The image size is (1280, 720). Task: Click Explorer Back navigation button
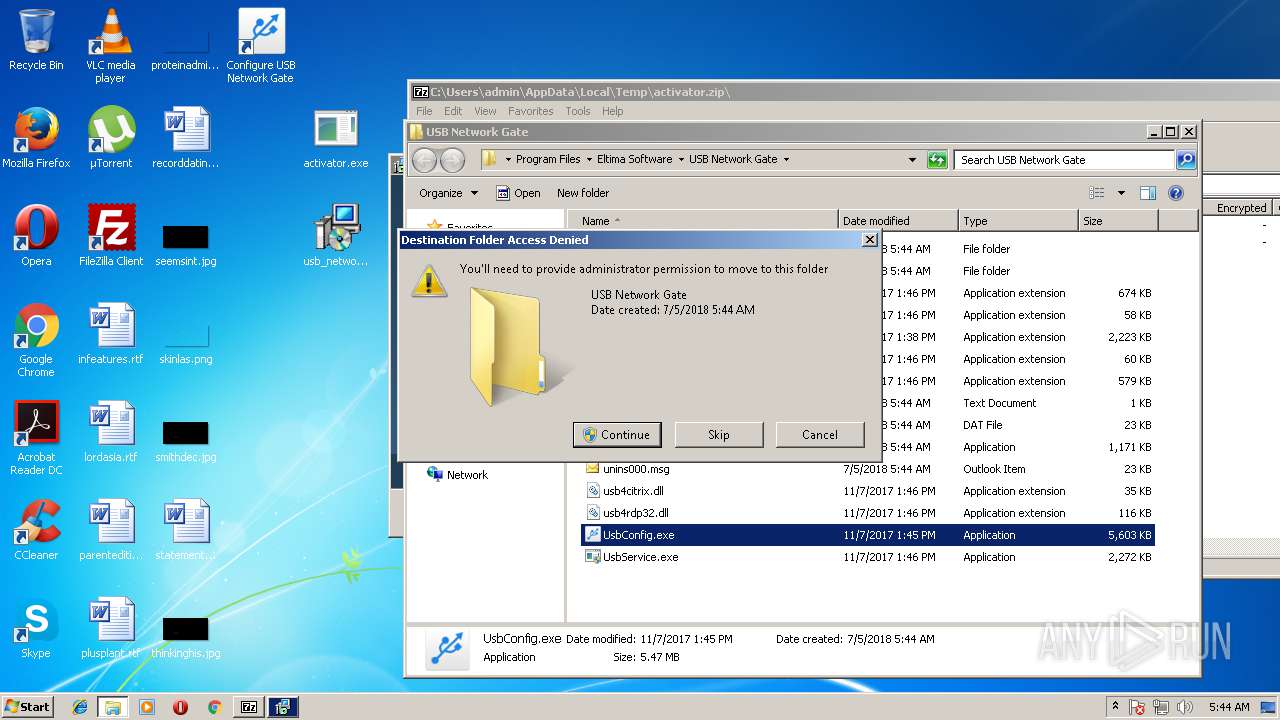424,160
